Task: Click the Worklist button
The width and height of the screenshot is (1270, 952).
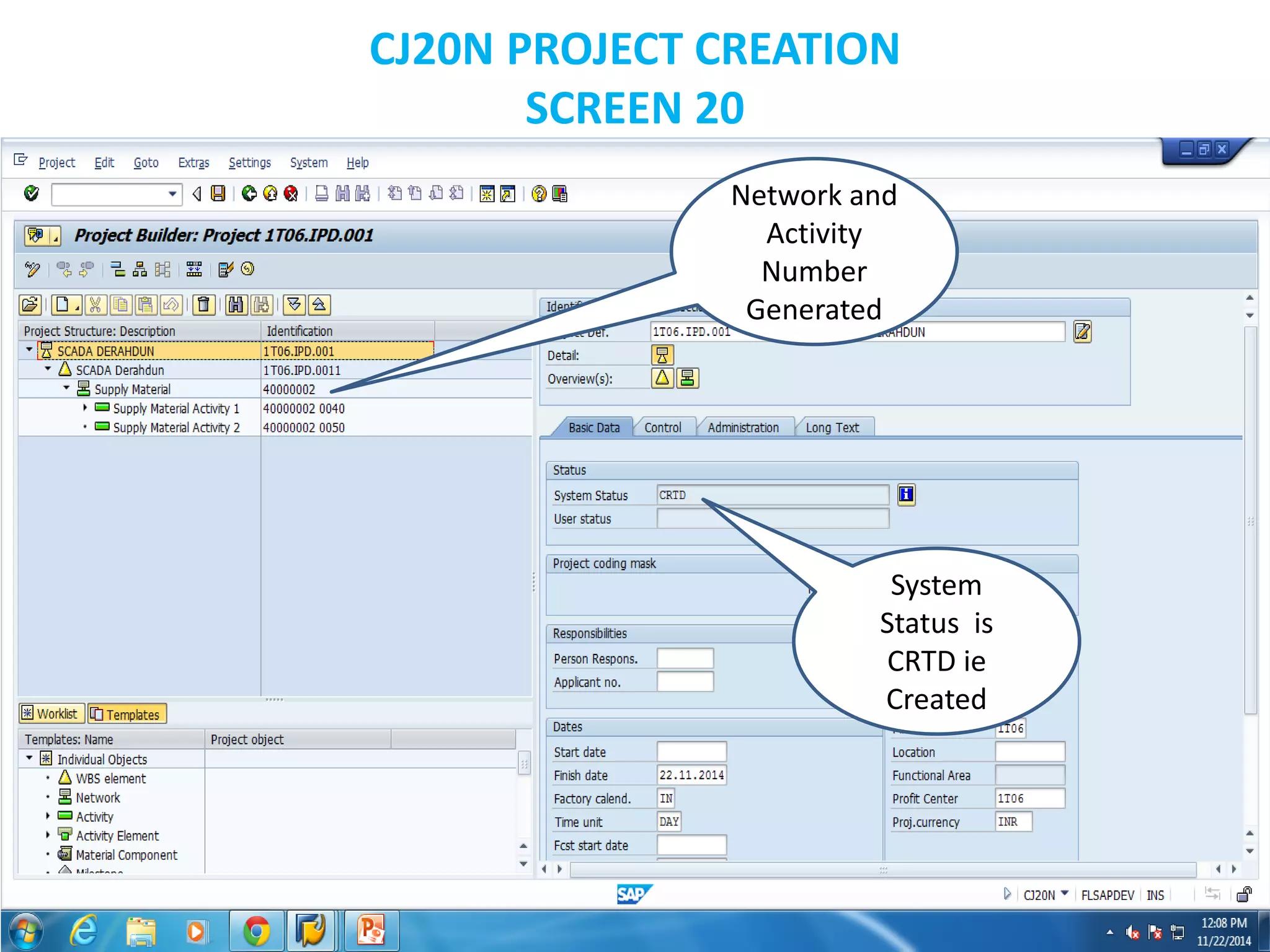Action: pyautogui.click(x=51, y=714)
